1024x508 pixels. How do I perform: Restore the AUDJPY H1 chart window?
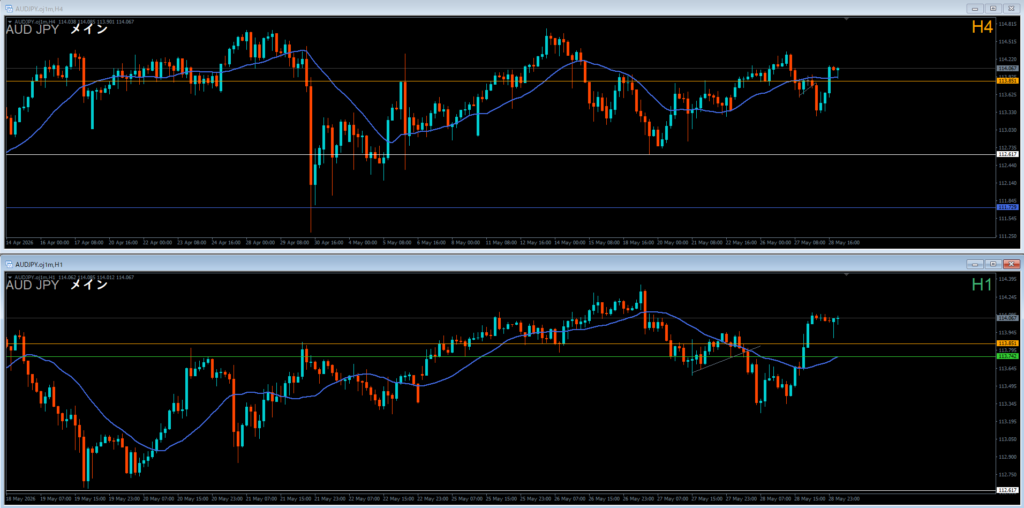[x=993, y=264]
